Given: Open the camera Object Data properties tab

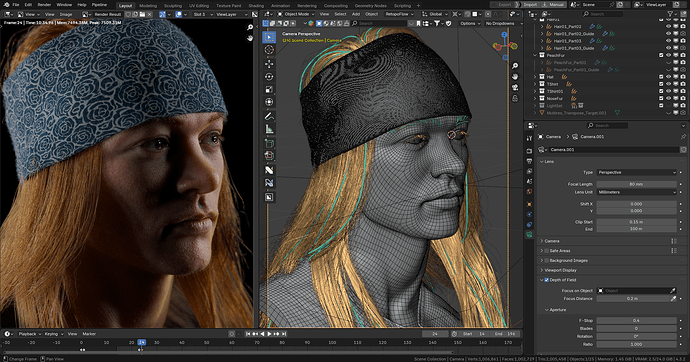Looking at the screenshot, I should [529, 234].
